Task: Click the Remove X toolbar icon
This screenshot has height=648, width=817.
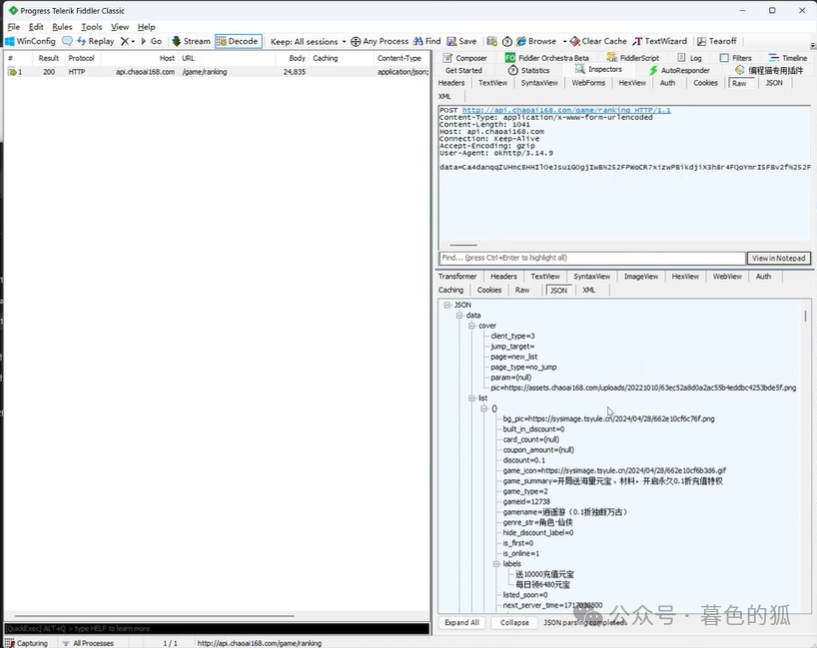Action: point(127,41)
